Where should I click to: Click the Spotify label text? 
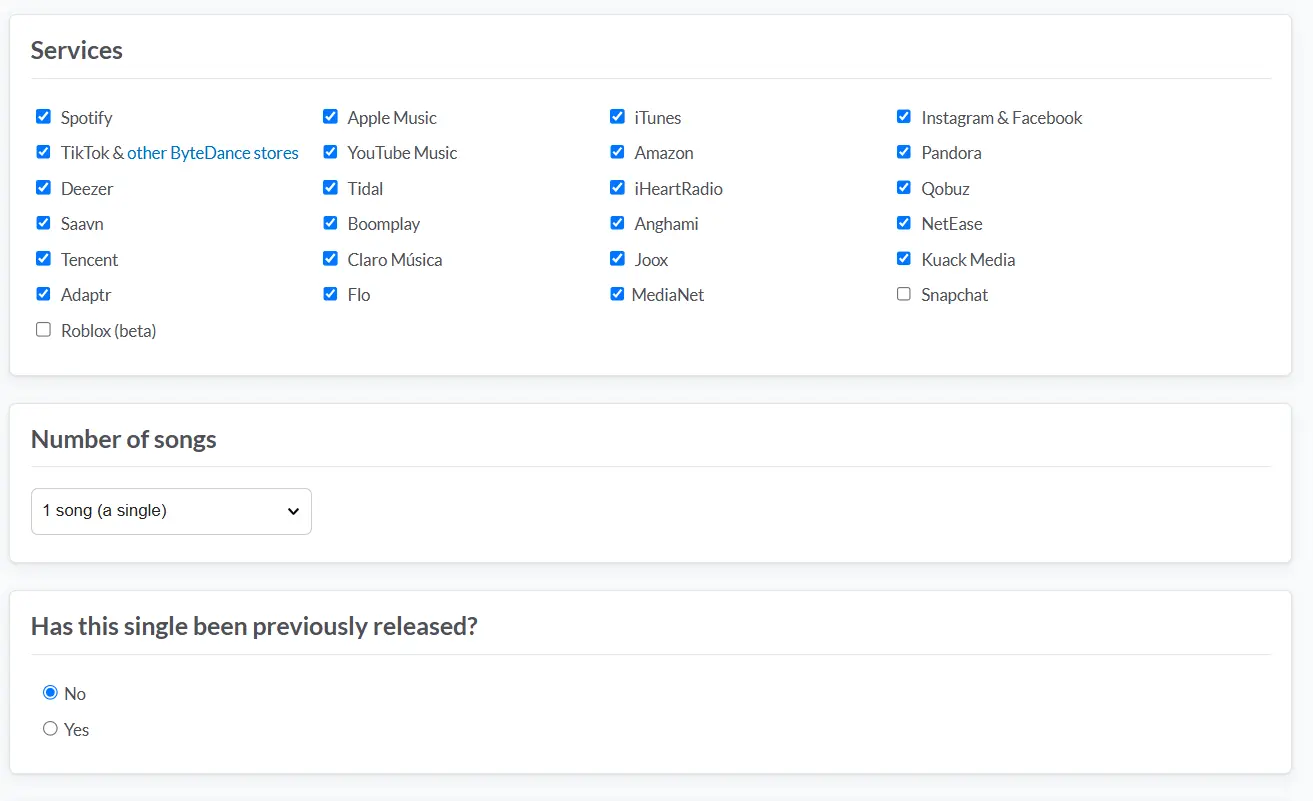point(86,118)
